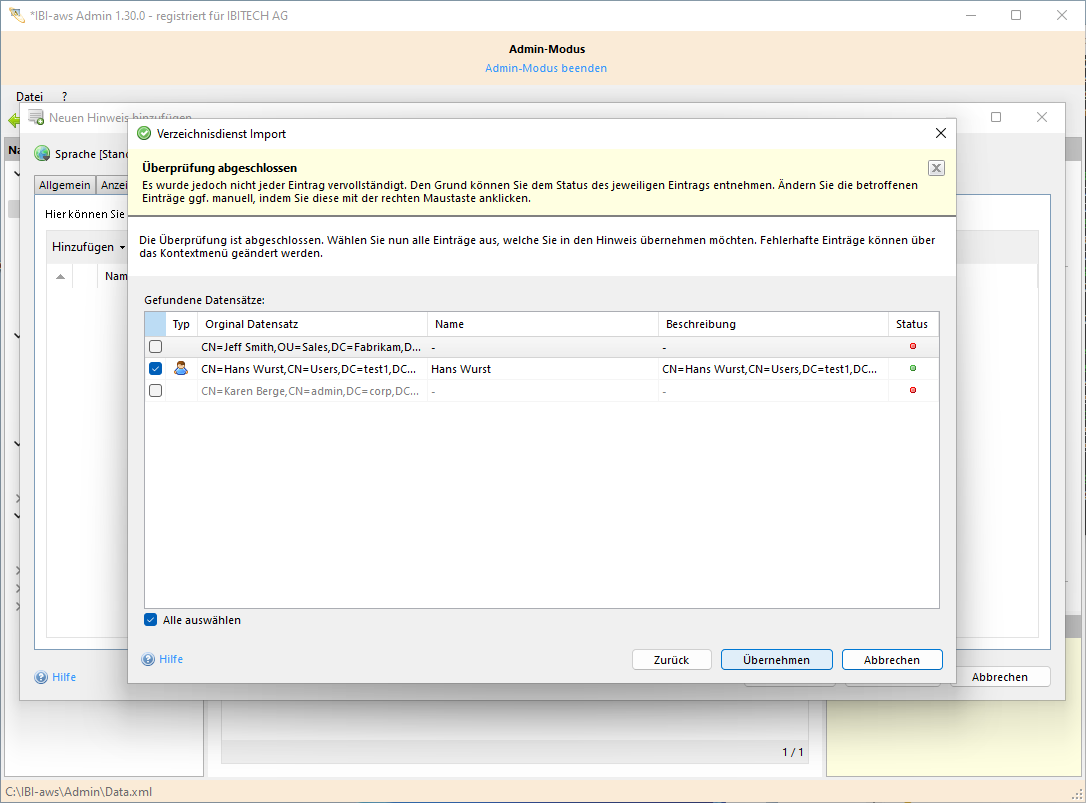Click the user icon in Hans Wurst row
The height and width of the screenshot is (803, 1086).
click(181, 368)
